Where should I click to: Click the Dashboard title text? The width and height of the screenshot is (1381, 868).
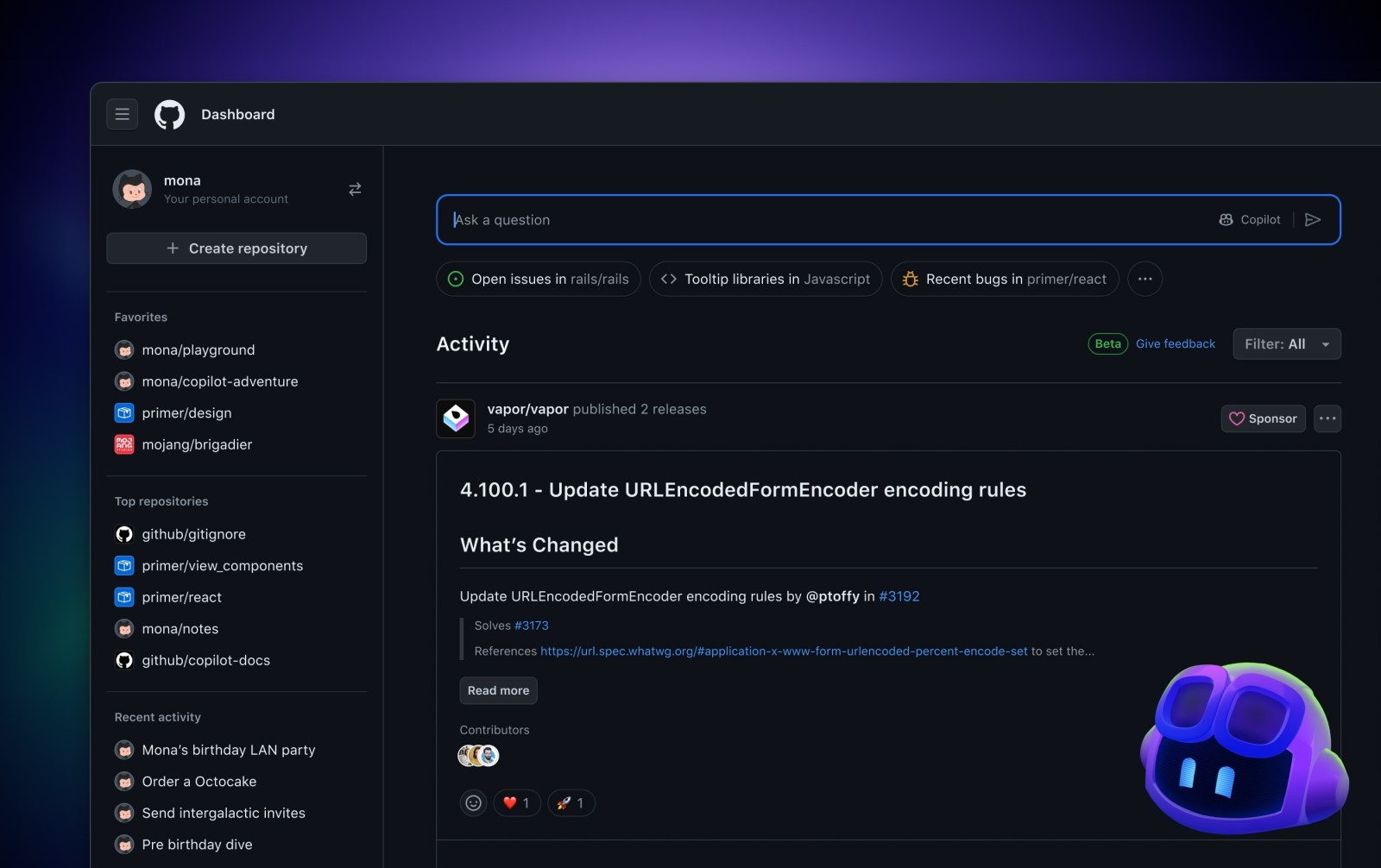[x=238, y=115]
